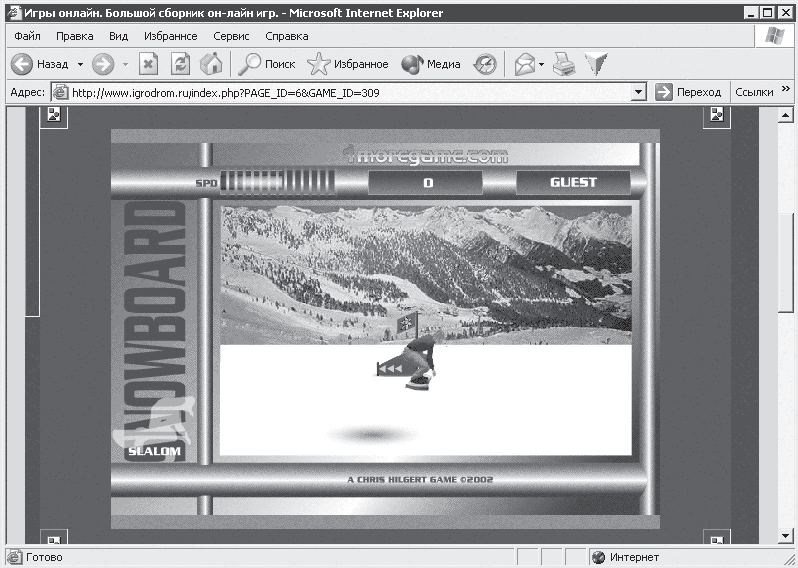Refresh the page using the toolbar icon
Screen dimensions: 798x568
[x=180, y=64]
